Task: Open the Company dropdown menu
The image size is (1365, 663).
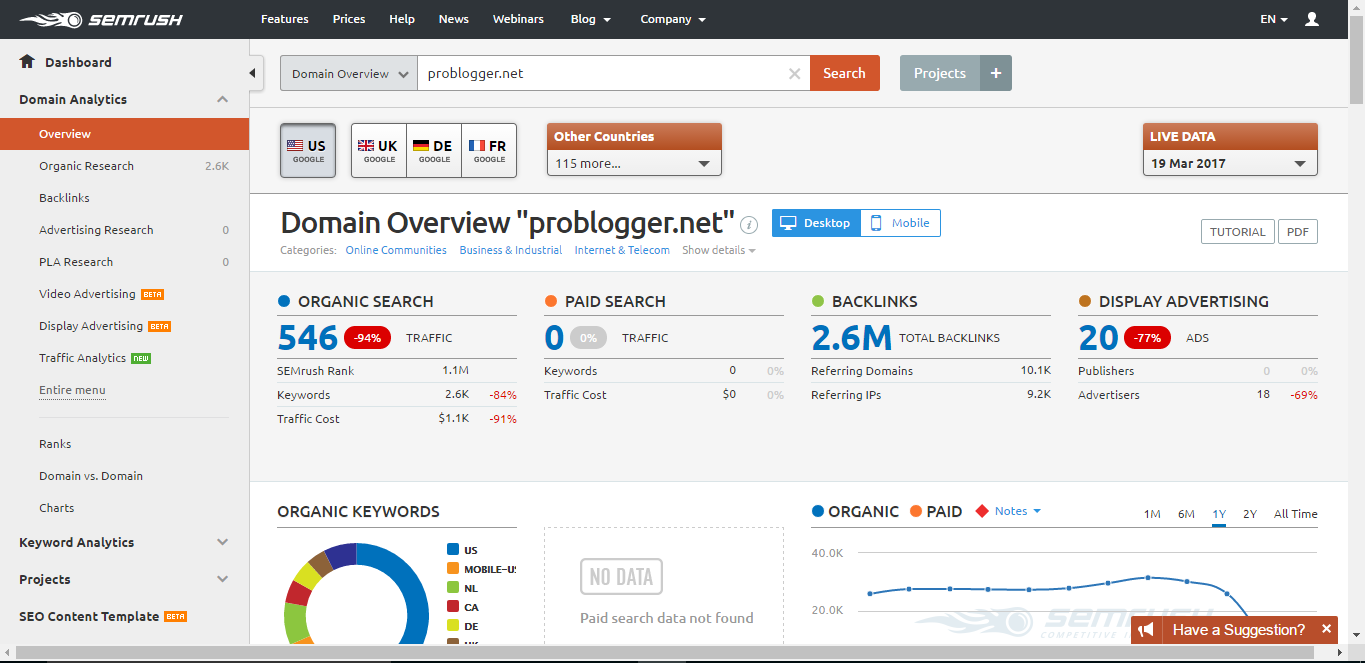Action: [673, 19]
